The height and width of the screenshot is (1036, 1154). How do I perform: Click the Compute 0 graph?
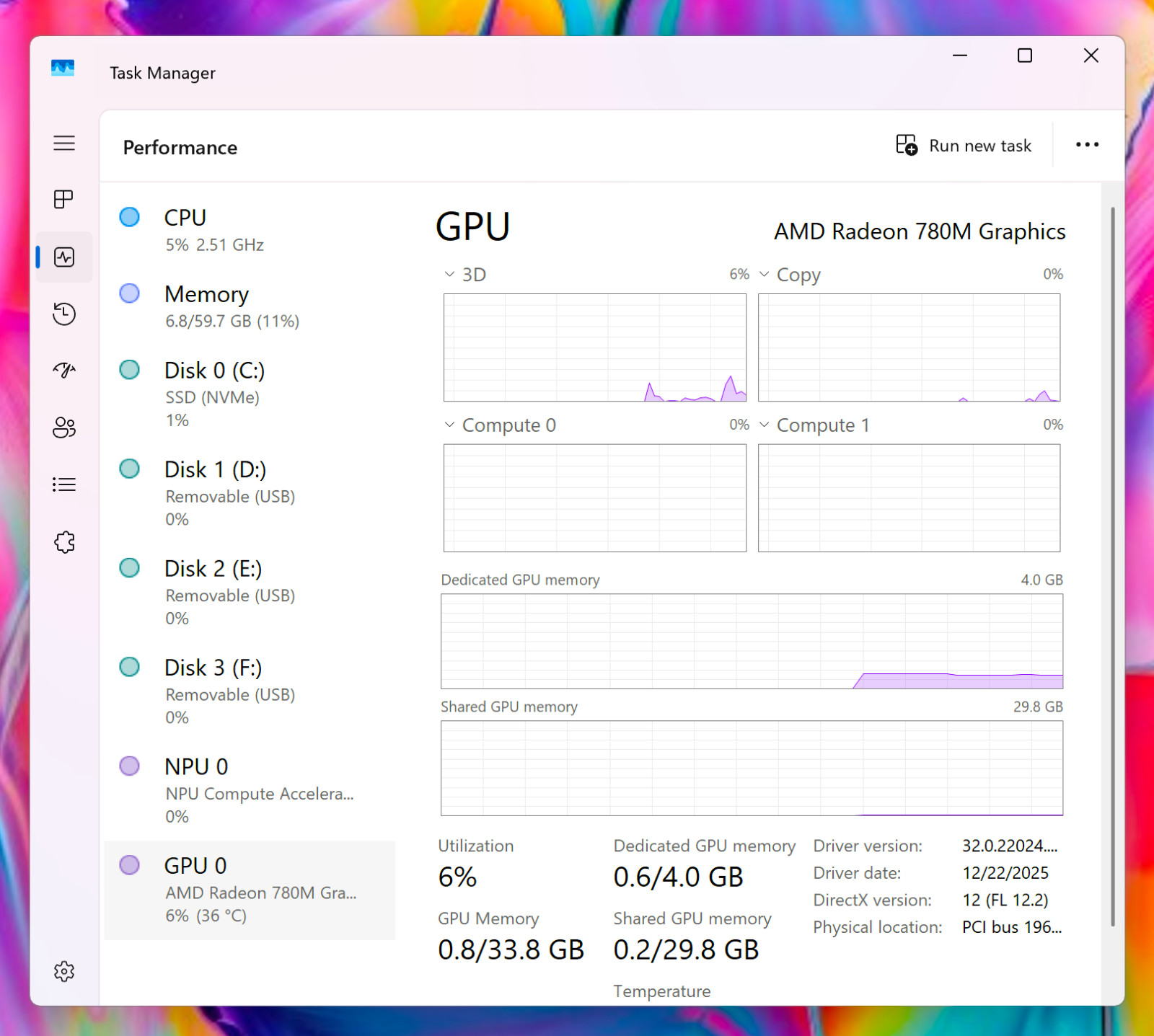[595, 498]
